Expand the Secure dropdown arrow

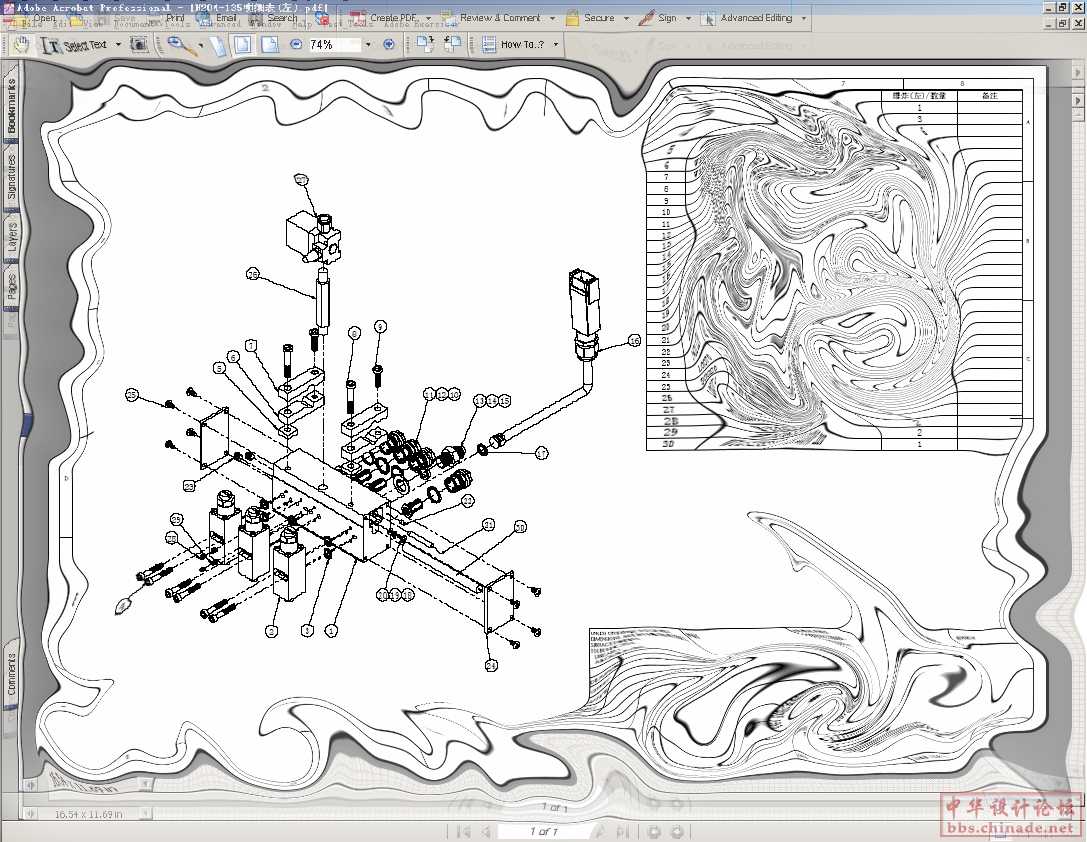[x=626, y=18]
